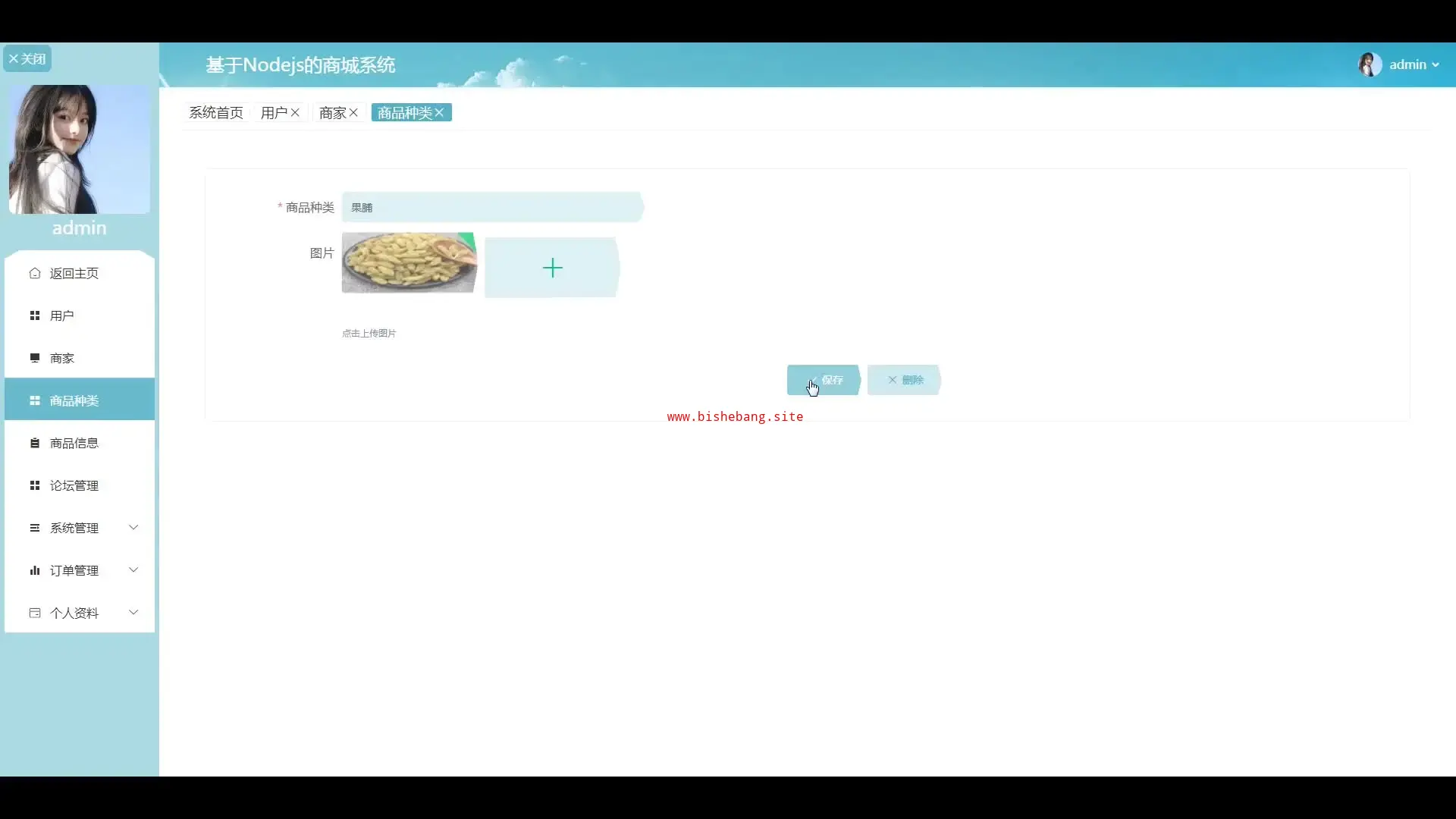Click the admin avatar in top-right header
The width and height of the screenshot is (1456, 819).
(1370, 64)
